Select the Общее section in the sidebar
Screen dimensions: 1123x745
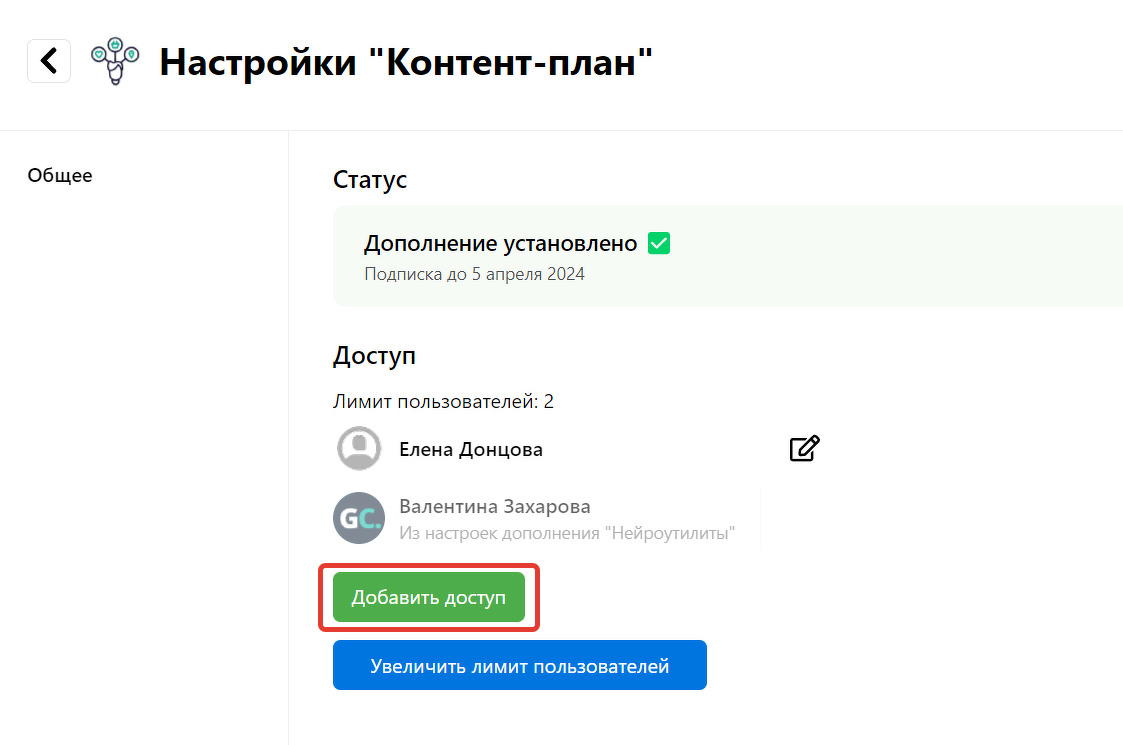coord(60,175)
